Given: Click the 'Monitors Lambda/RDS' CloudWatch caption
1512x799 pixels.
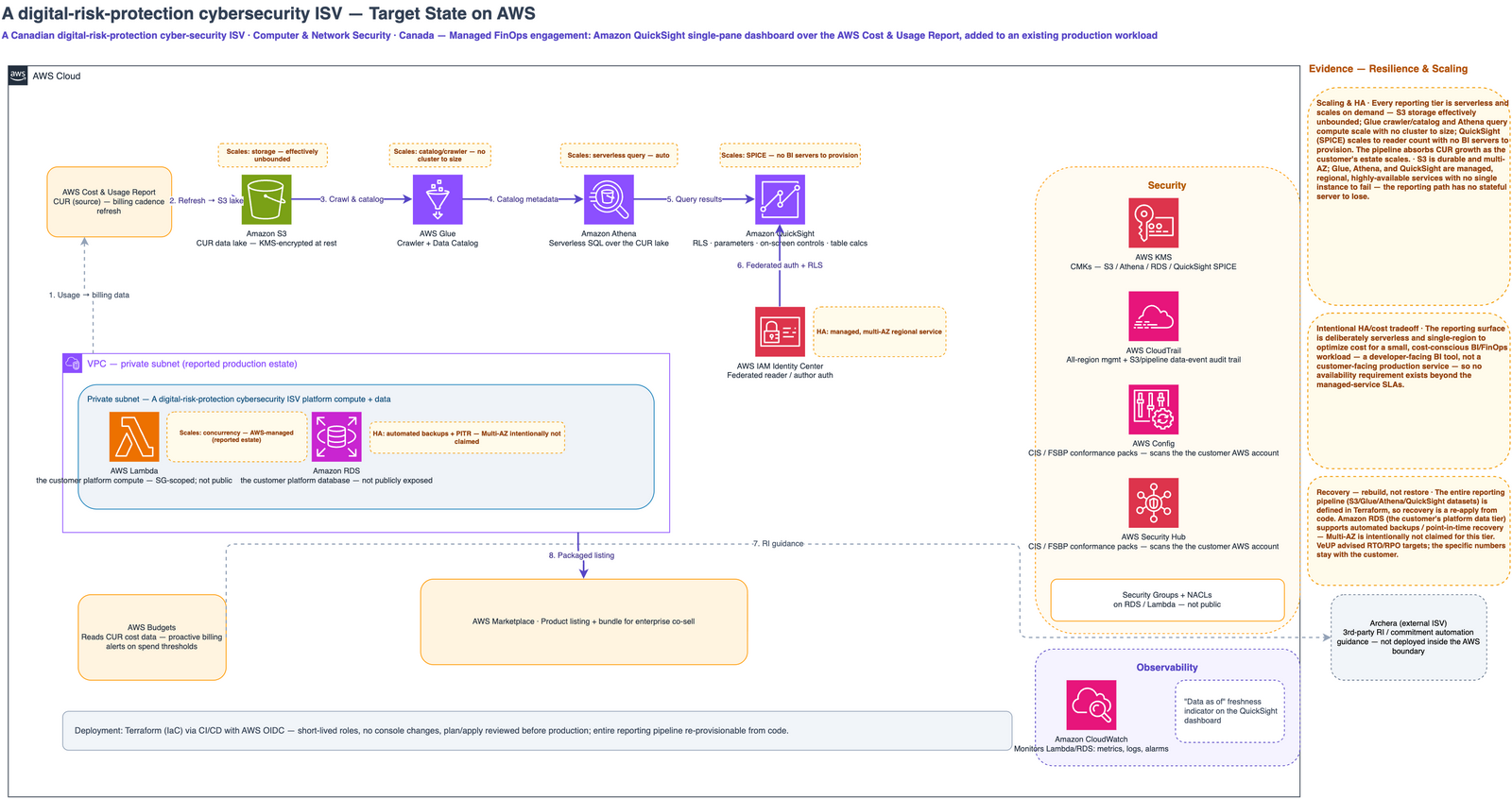Looking at the screenshot, I should [x=1091, y=749].
